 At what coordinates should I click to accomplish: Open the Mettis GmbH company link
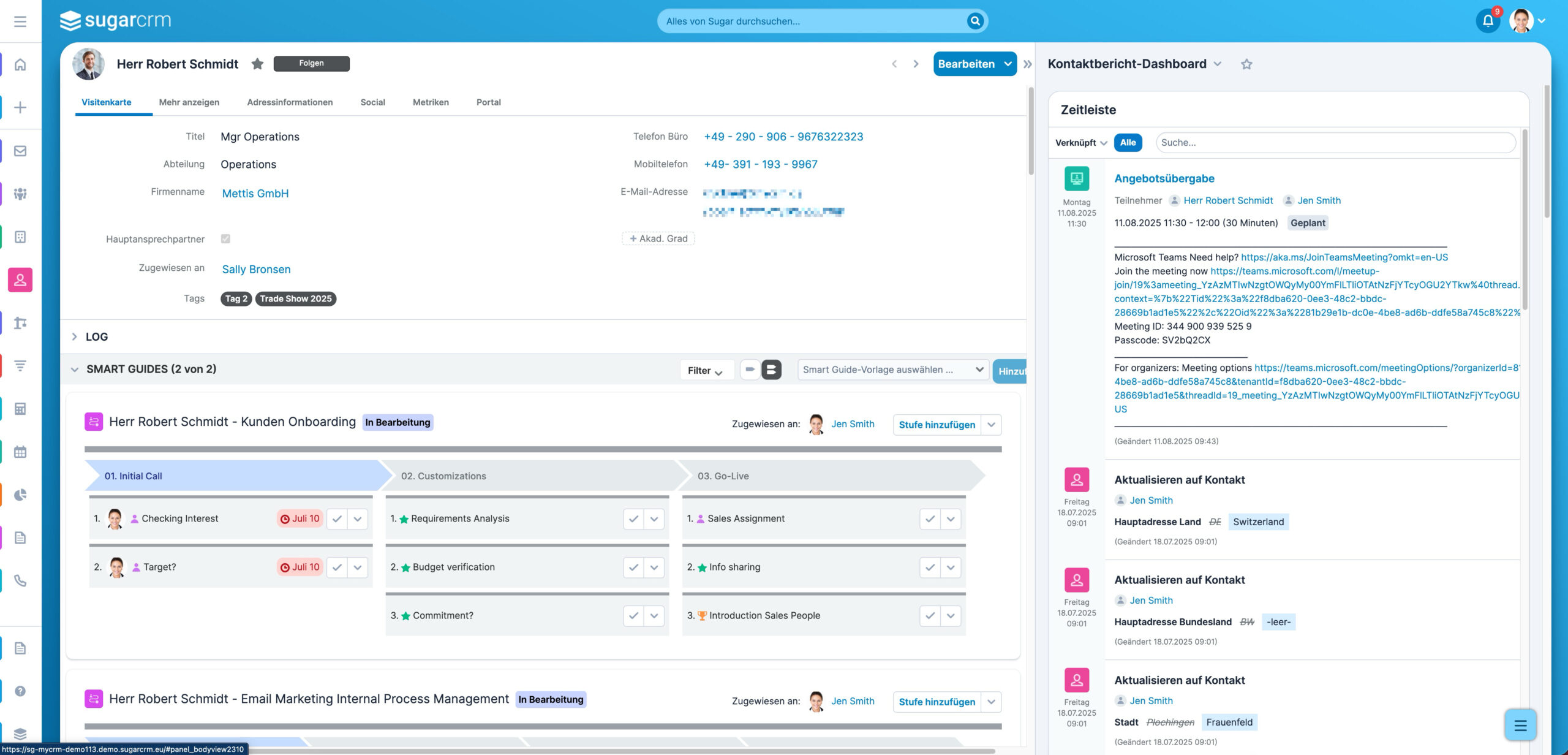coord(255,193)
